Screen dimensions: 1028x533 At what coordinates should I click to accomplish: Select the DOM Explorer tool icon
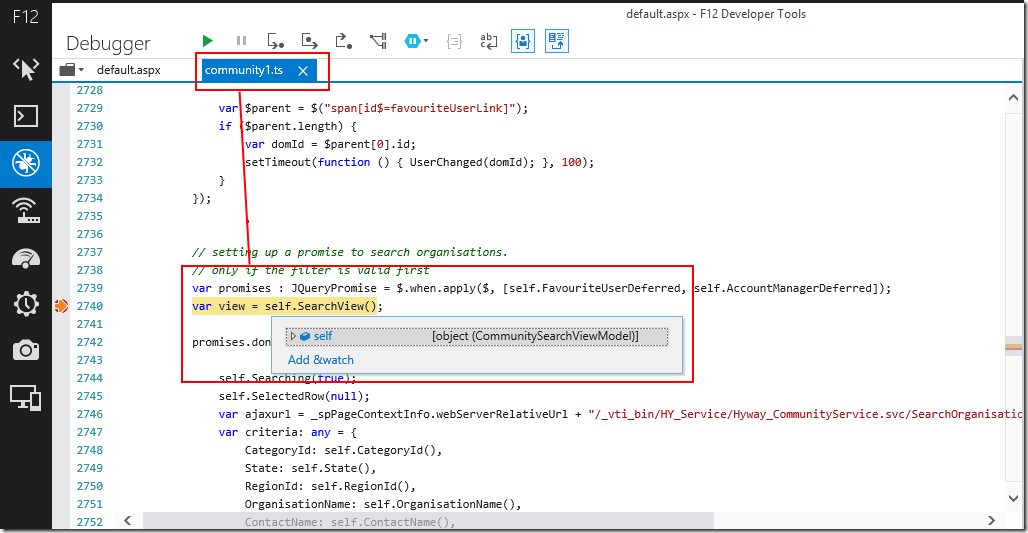click(26, 68)
